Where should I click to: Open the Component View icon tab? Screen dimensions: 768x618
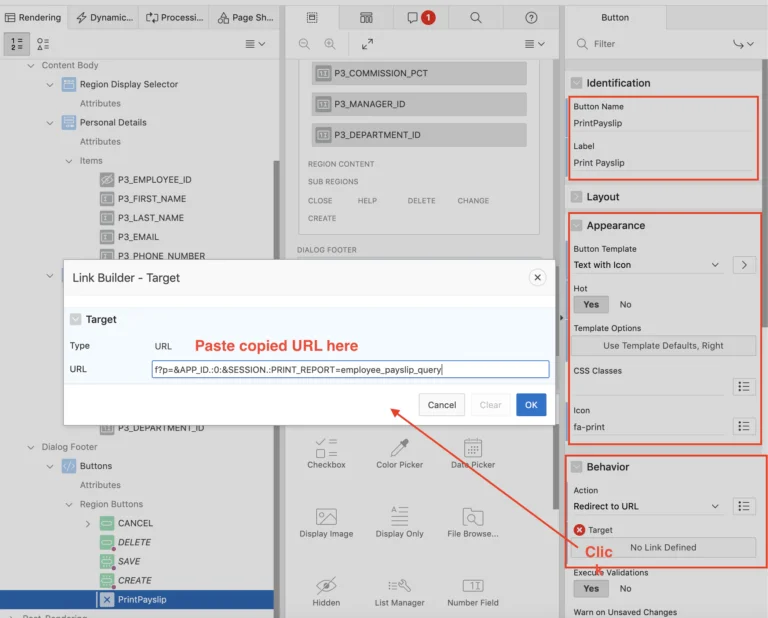point(366,18)
